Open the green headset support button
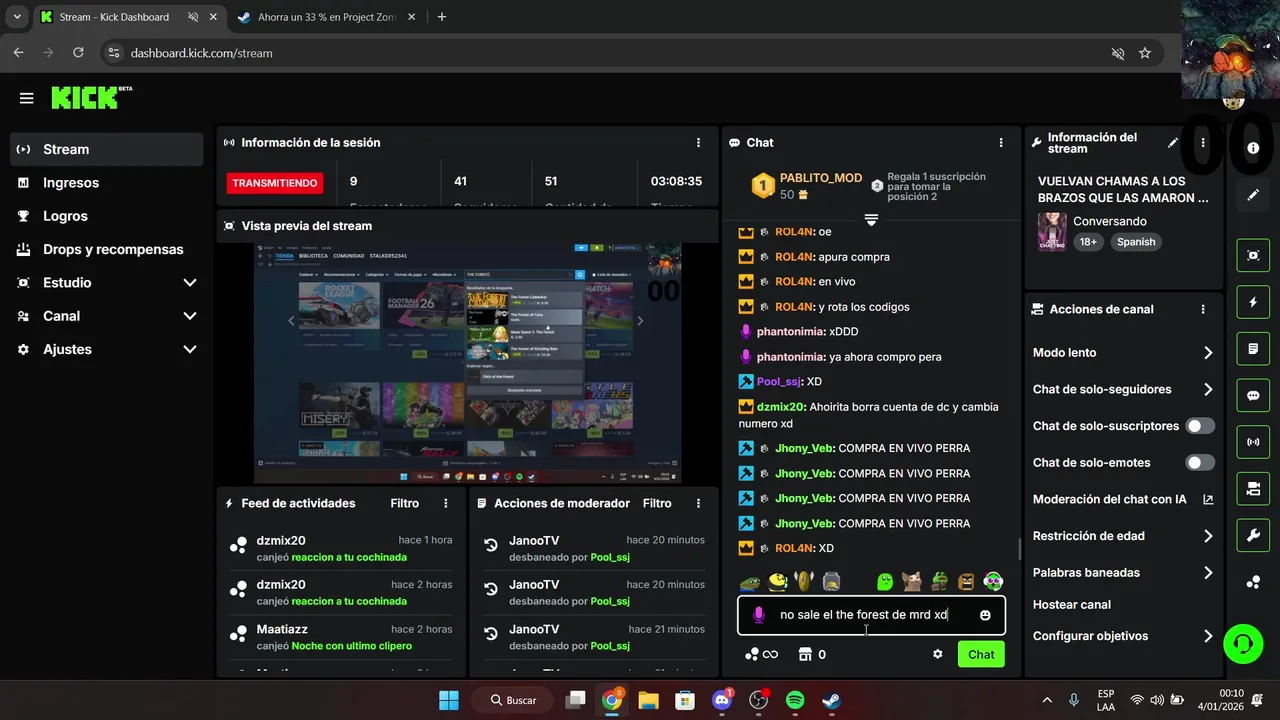Viewport: 1280px width, 720px height. pos(1243,643)
